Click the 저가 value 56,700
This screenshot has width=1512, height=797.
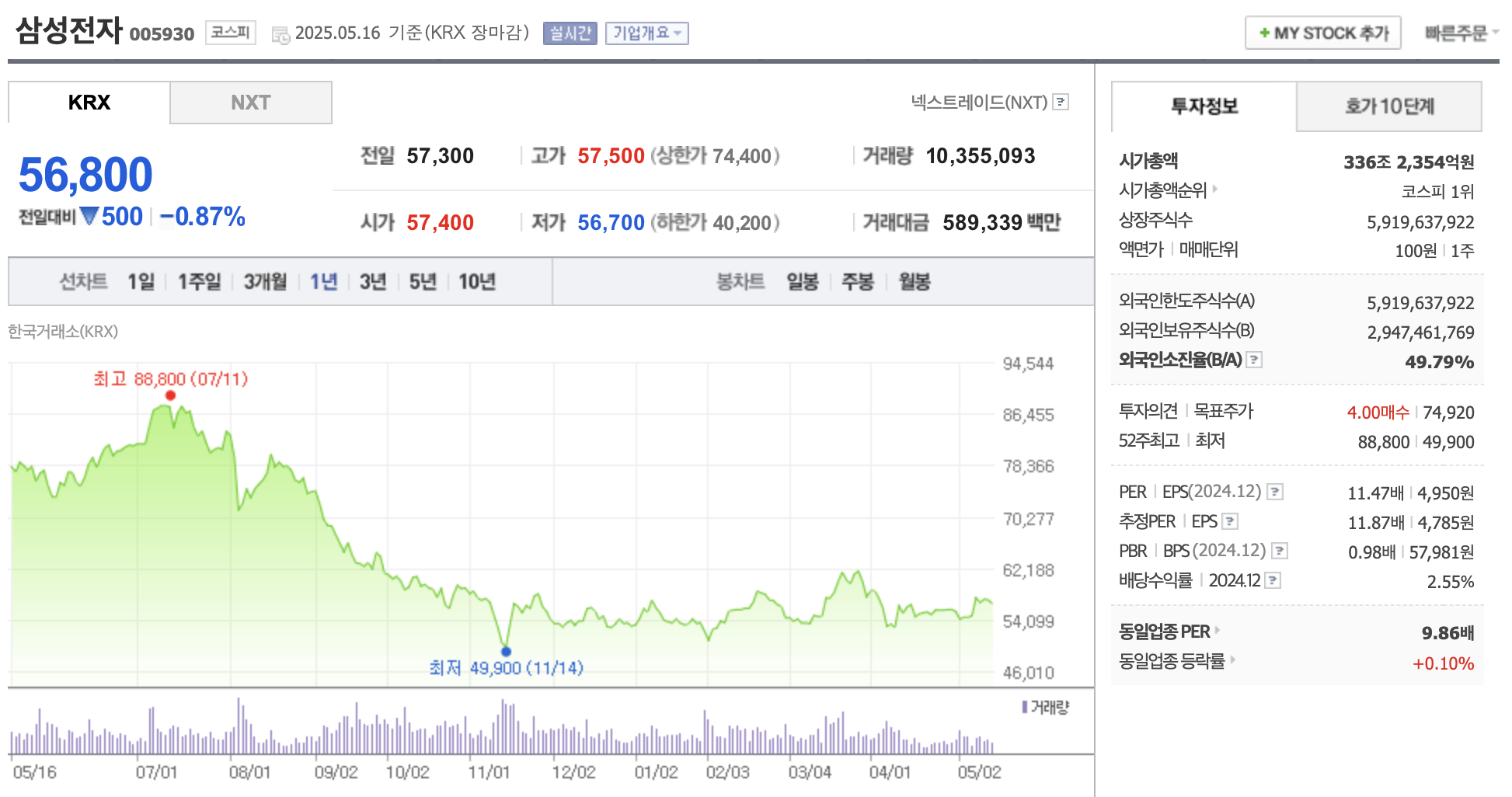pyautogui.click(x=611, y=223)
